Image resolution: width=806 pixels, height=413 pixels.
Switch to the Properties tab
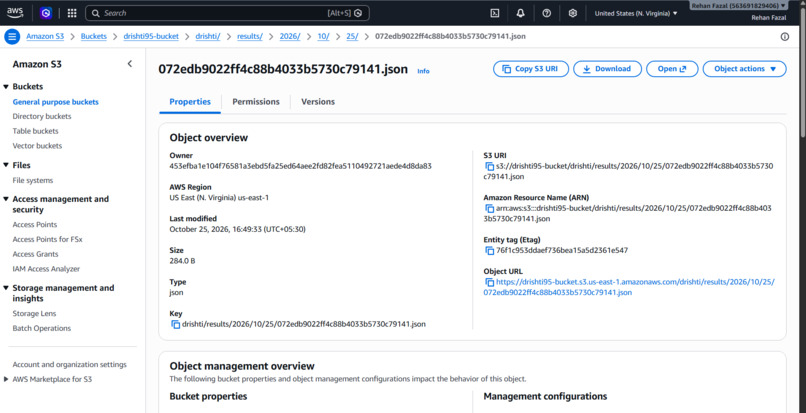coord(190,102)
